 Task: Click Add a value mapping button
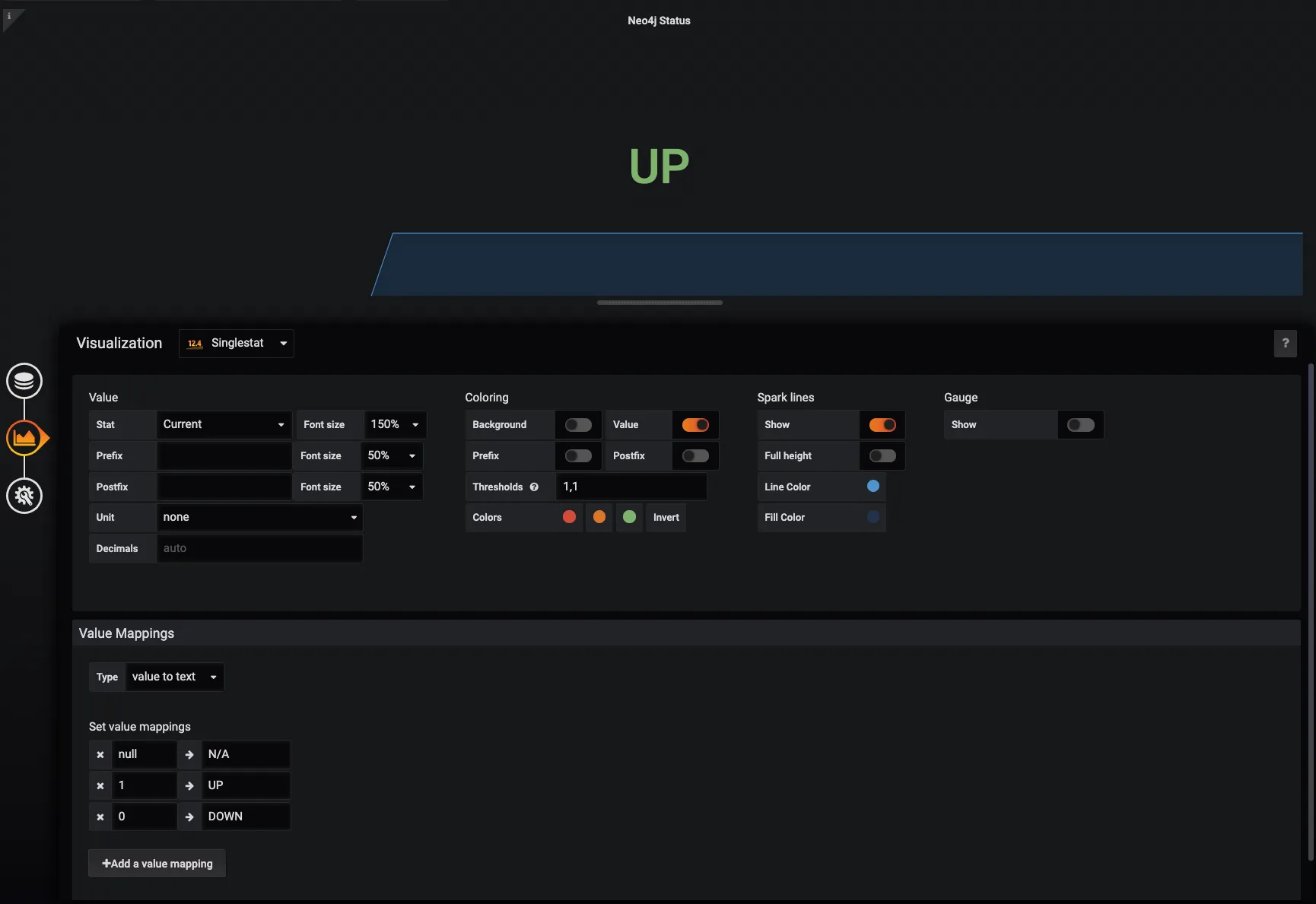[x=157, y=864]
